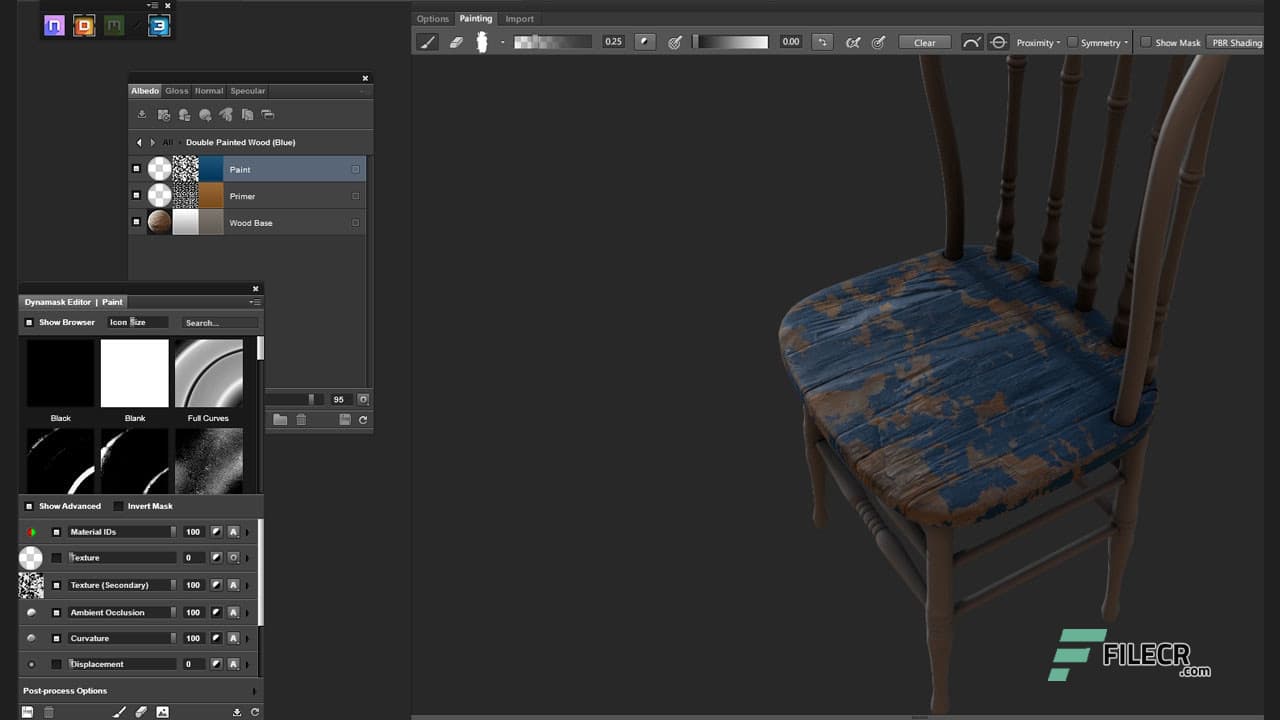
Task: Open the Proximity dropdown
Action: click(1038, 42)
